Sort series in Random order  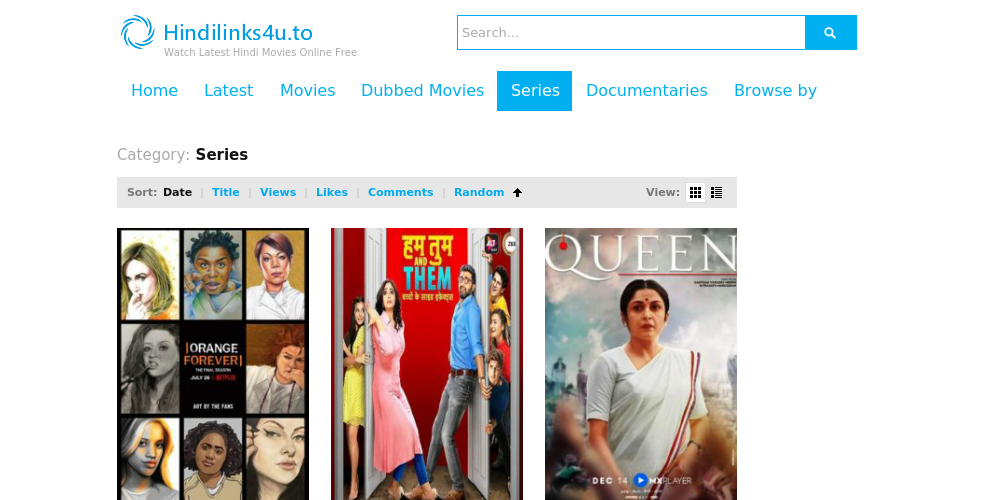[479, 193]
